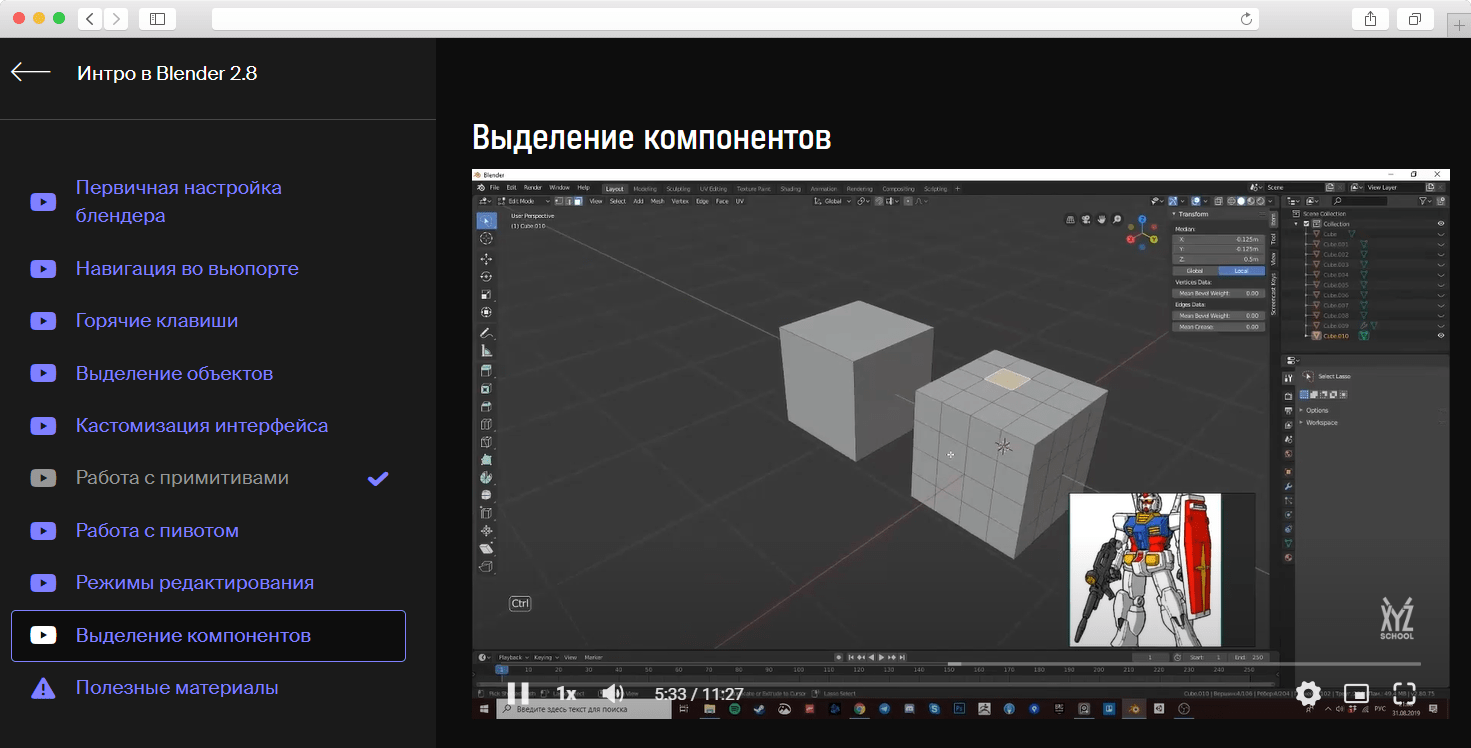Select the Select Box tool in Blender toolbar
This screenshot has height=748, width=1471.
486,221
